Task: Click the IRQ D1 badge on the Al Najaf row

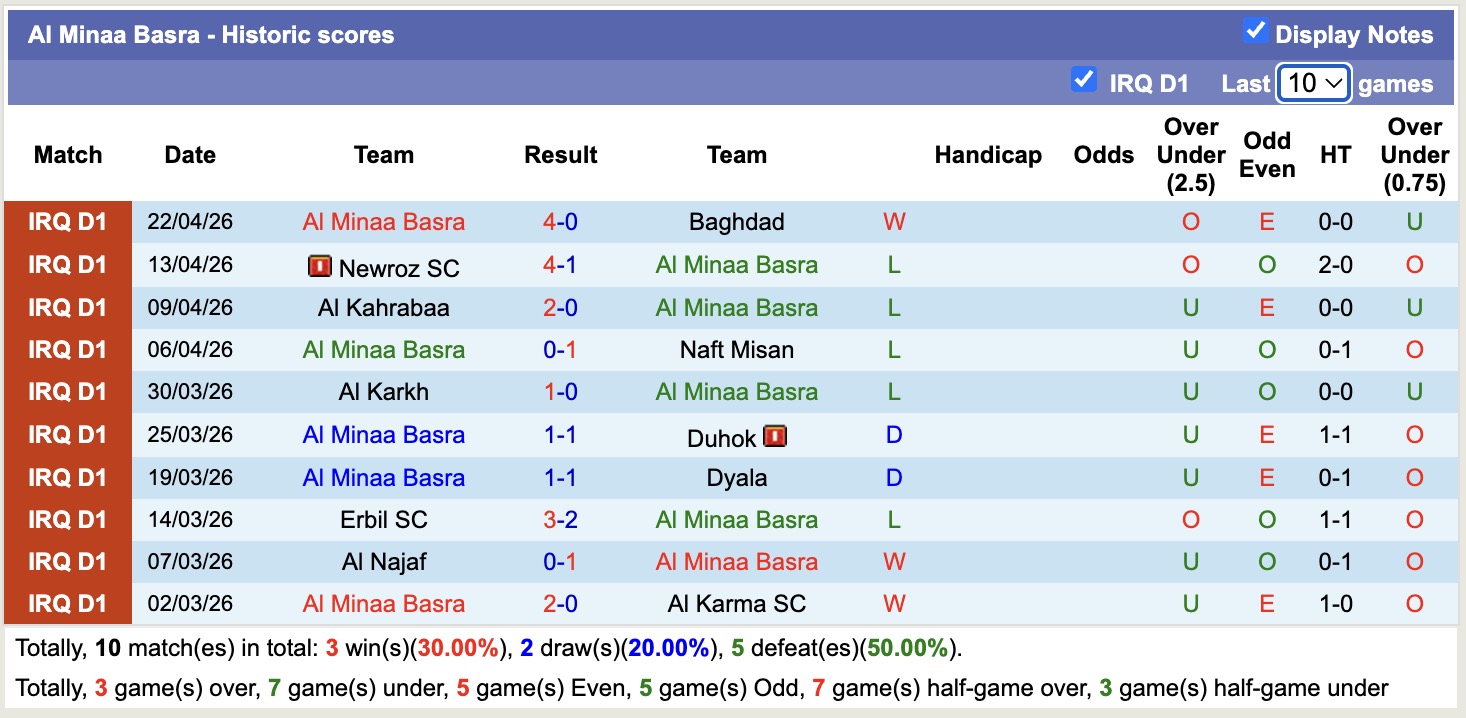Action: point(67,561)
